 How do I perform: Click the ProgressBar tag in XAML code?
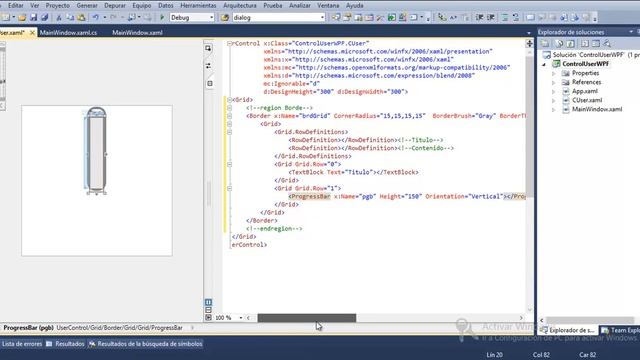point(310,197)
